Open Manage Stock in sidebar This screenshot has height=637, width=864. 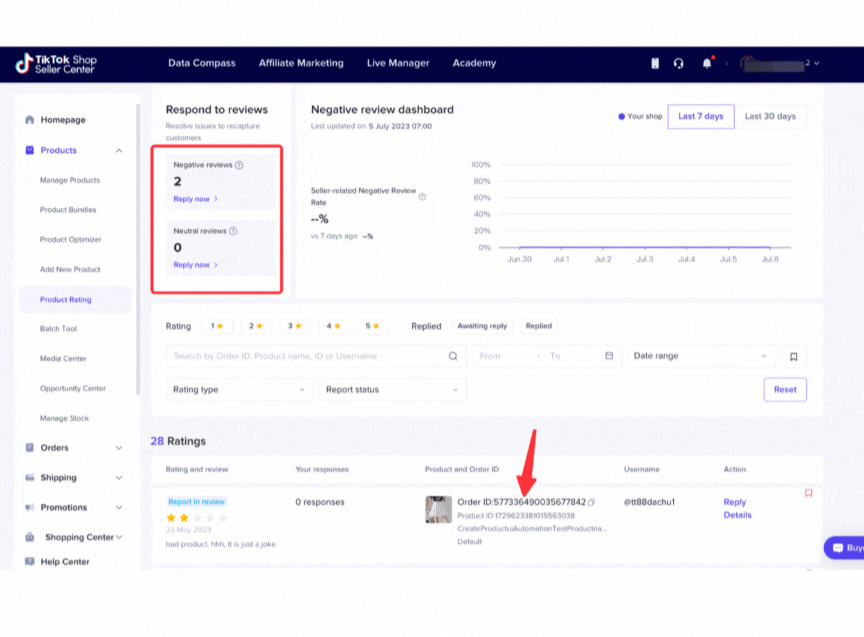coord(64,418)
